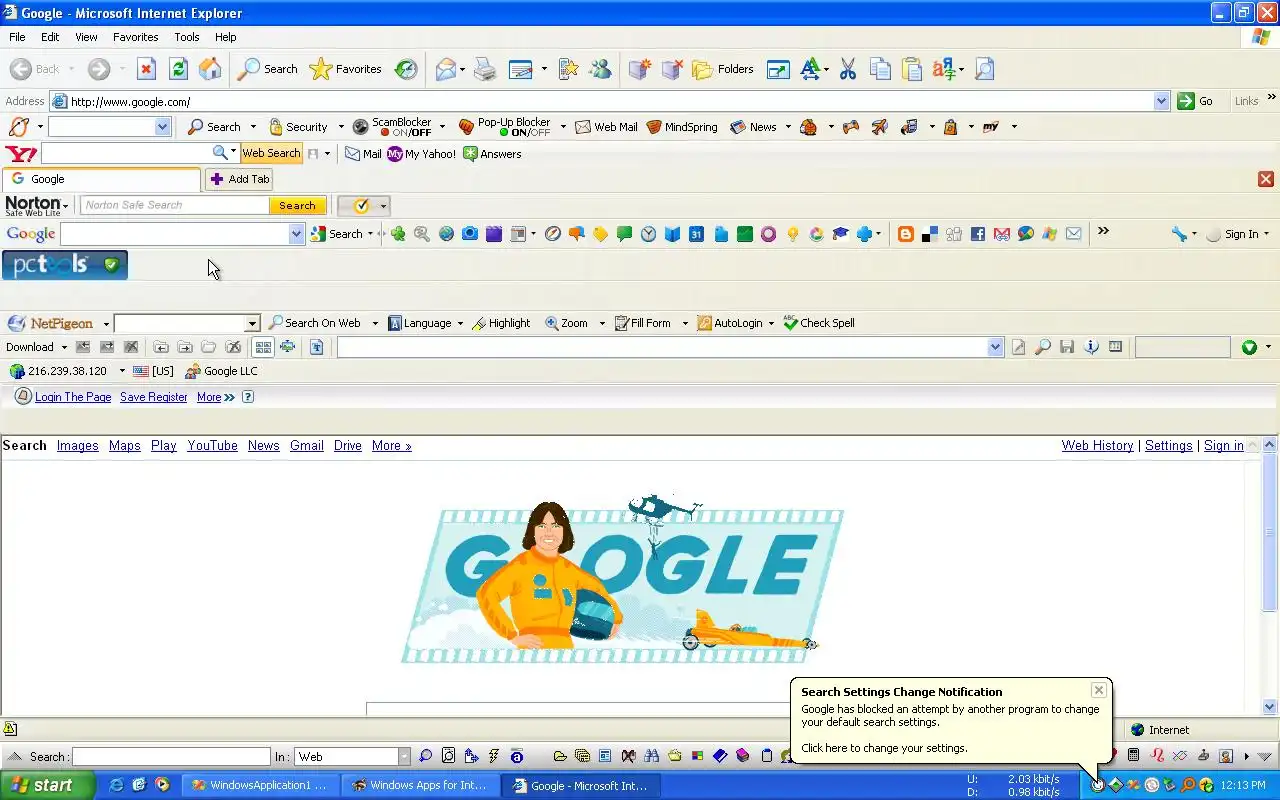The image size is (1280, 800).
Task: Click the Facebook icon in Google toolbar
Action: coord(978,234)
